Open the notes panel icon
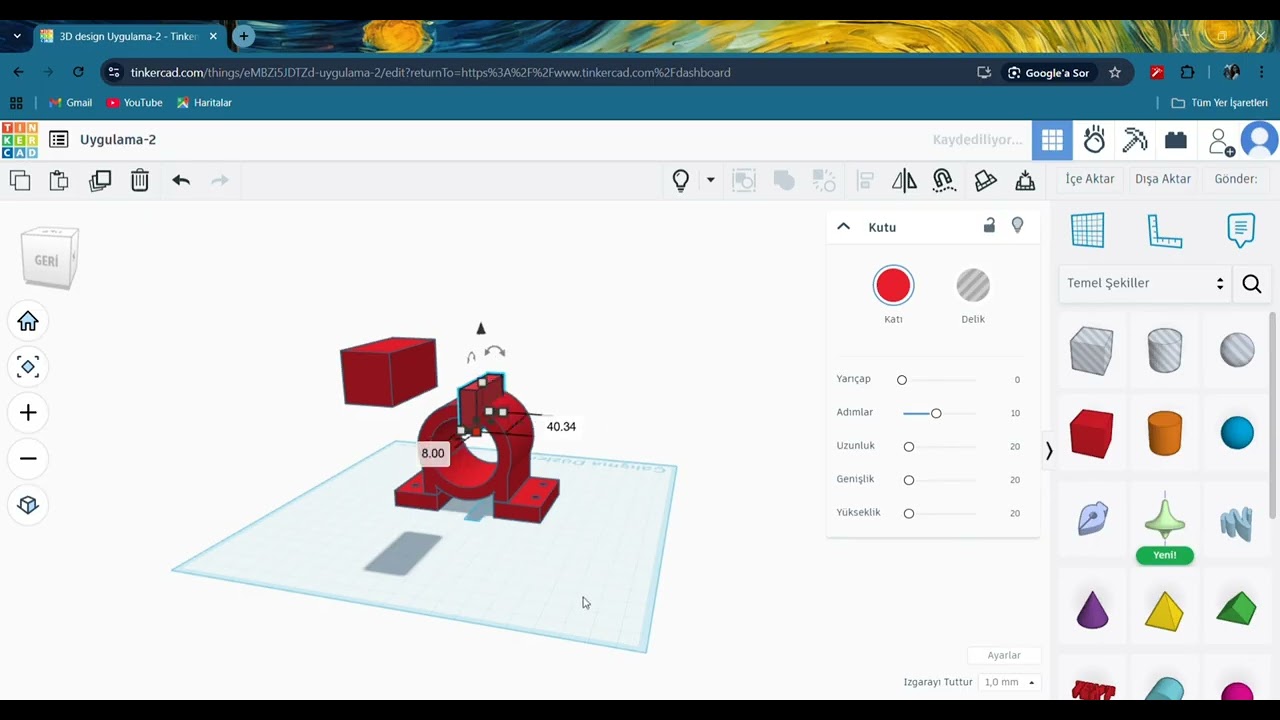This screenshot has height=720, width=1280. coord(1241,231)
